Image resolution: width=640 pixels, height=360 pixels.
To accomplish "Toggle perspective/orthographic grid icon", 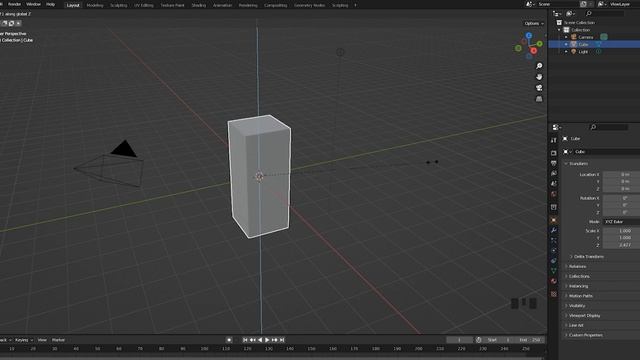I will click(x=539, y=99).
